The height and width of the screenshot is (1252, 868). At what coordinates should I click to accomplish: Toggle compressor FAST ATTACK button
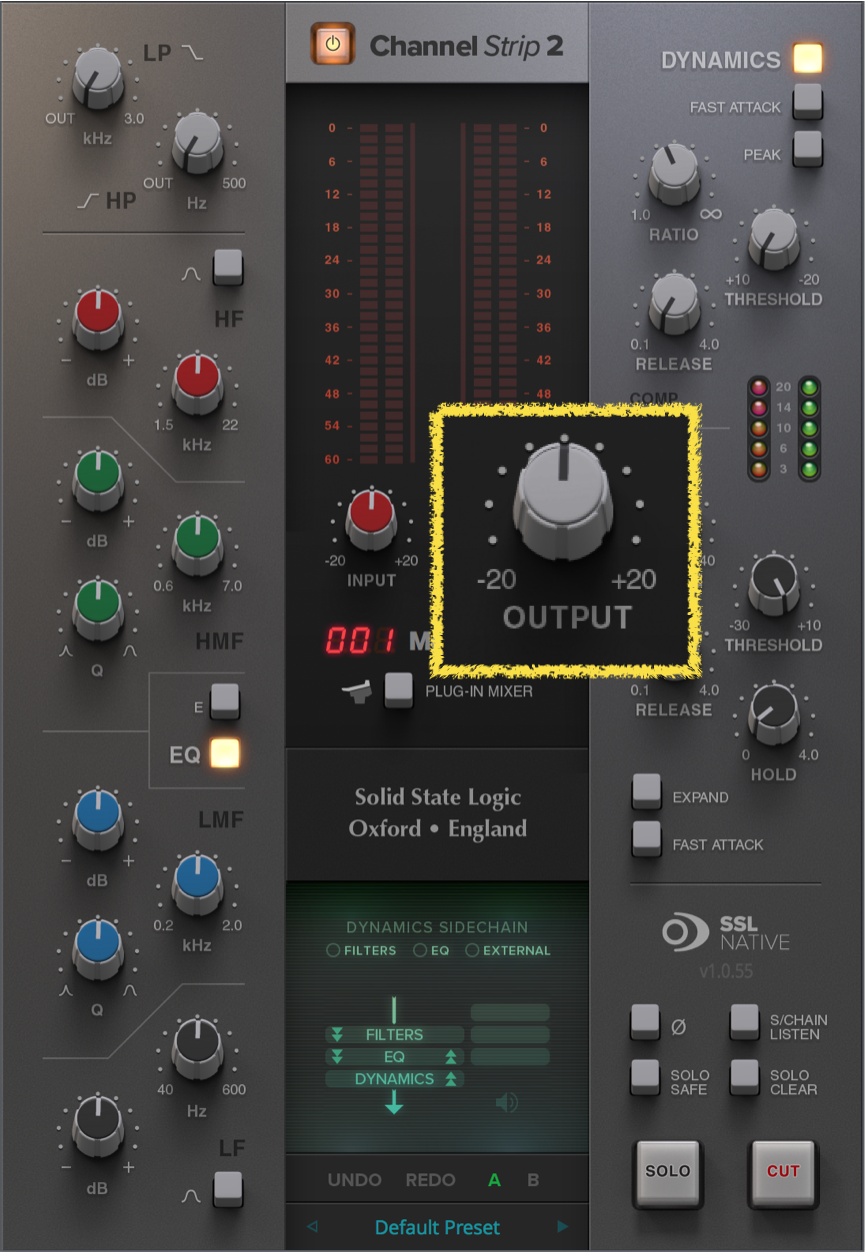point(807,102)
